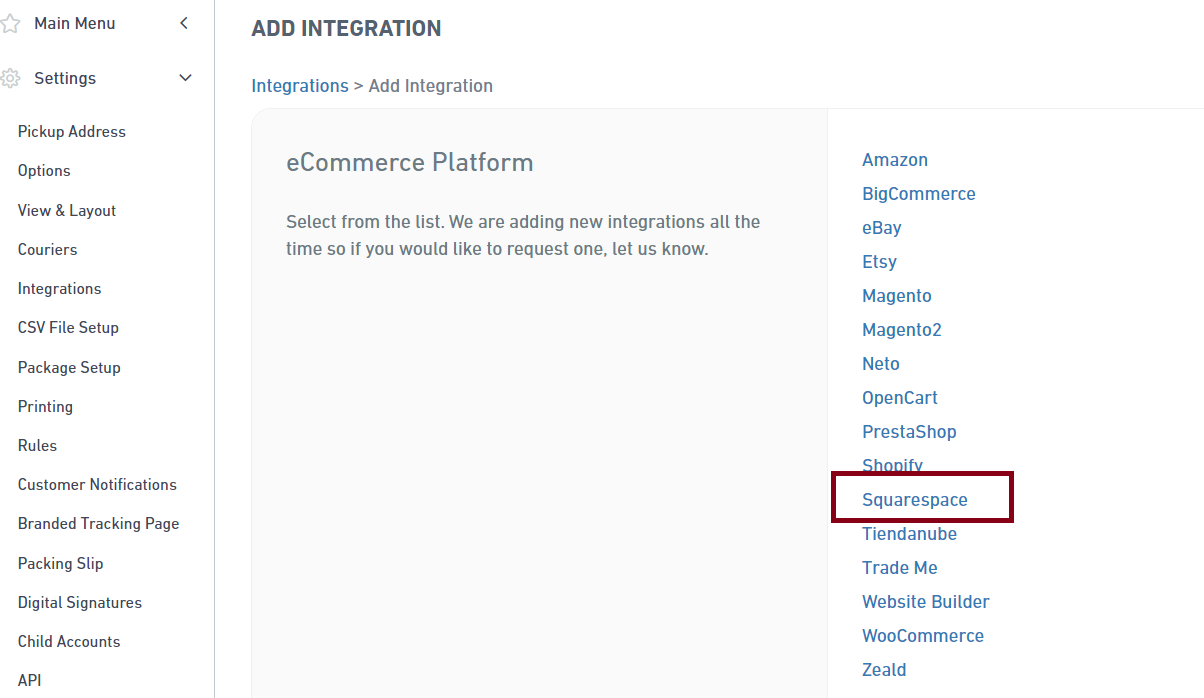Click the ADD INTEGRATION page title
The width and height of the screenshot is (1204, 698).
tap(346, 29)
